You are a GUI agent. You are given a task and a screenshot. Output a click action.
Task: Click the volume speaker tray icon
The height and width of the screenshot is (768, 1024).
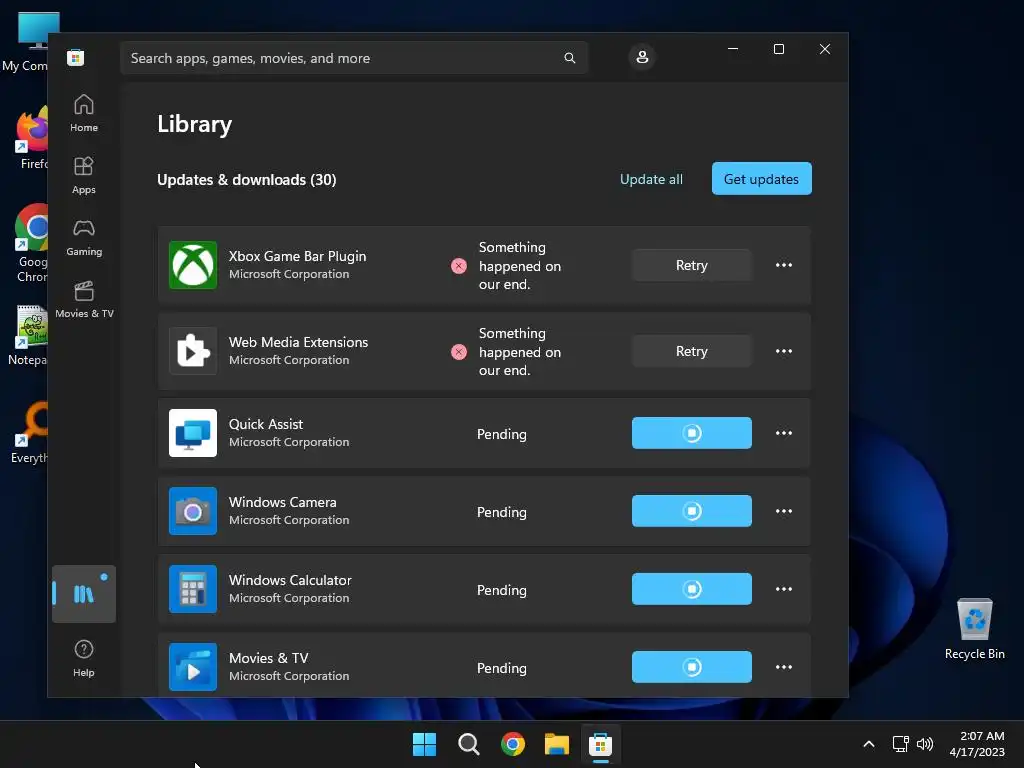tap(925, 744)
